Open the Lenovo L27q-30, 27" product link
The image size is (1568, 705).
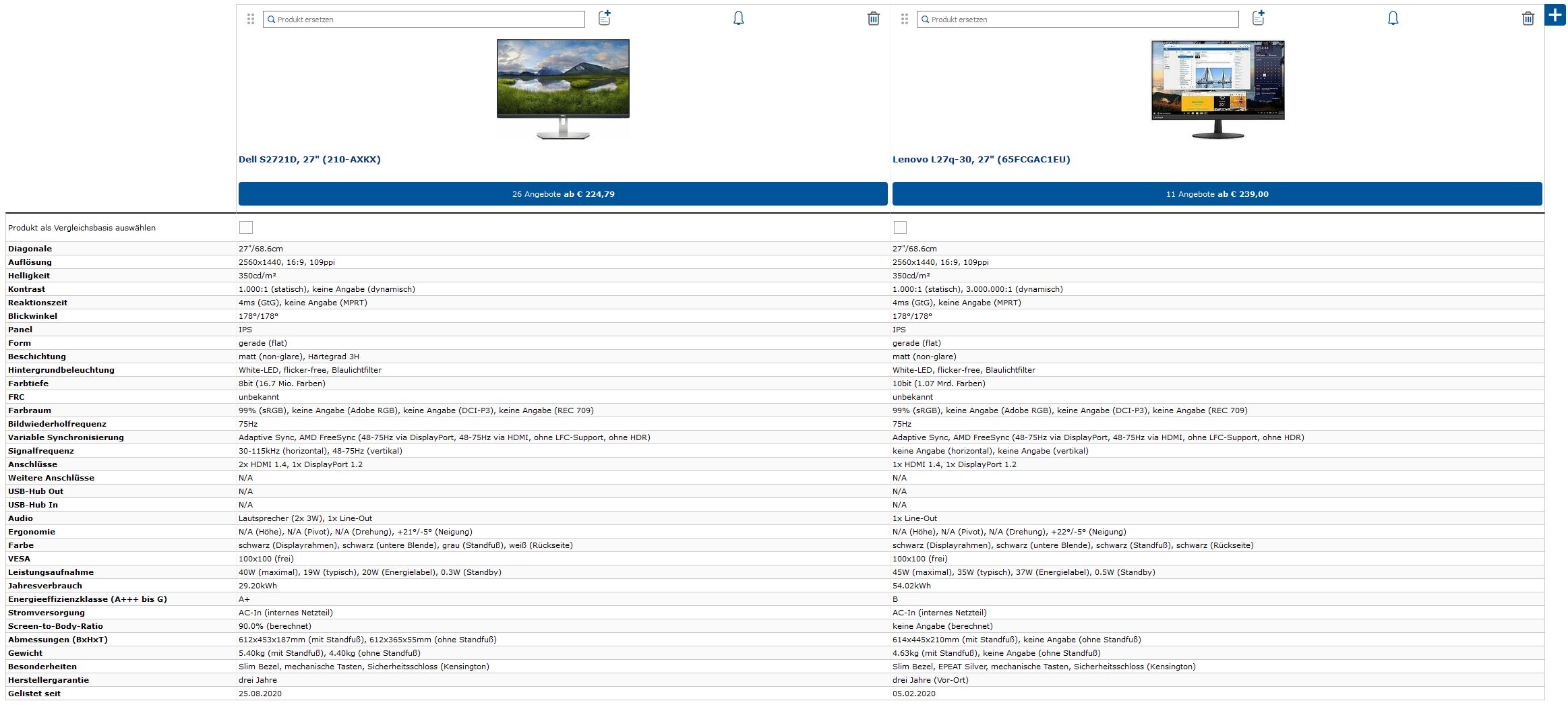[x=982, y=160]
